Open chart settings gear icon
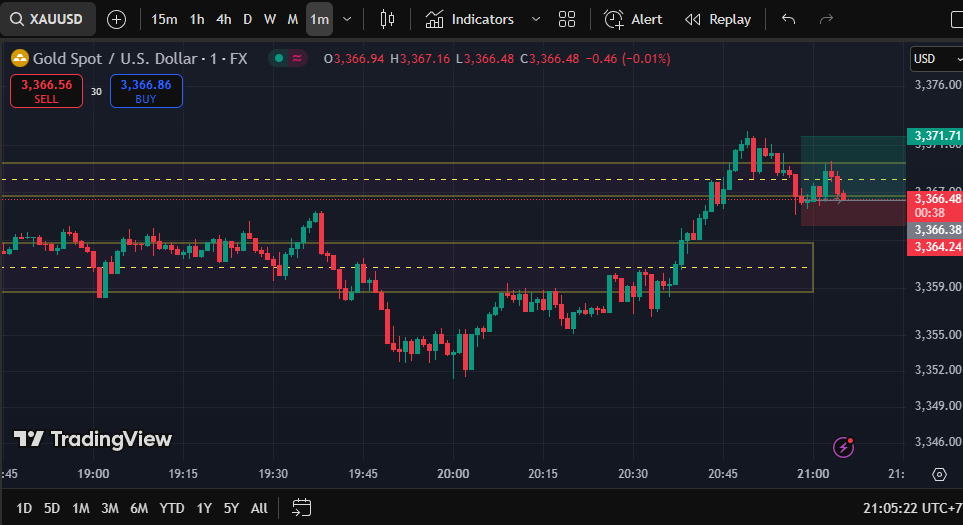 coord(939,474)
